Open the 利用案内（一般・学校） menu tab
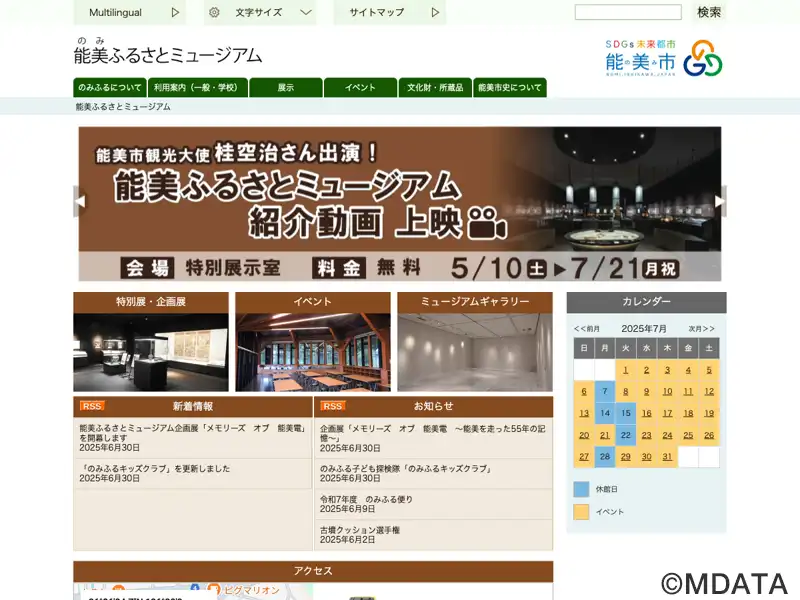 click(198, 87)
